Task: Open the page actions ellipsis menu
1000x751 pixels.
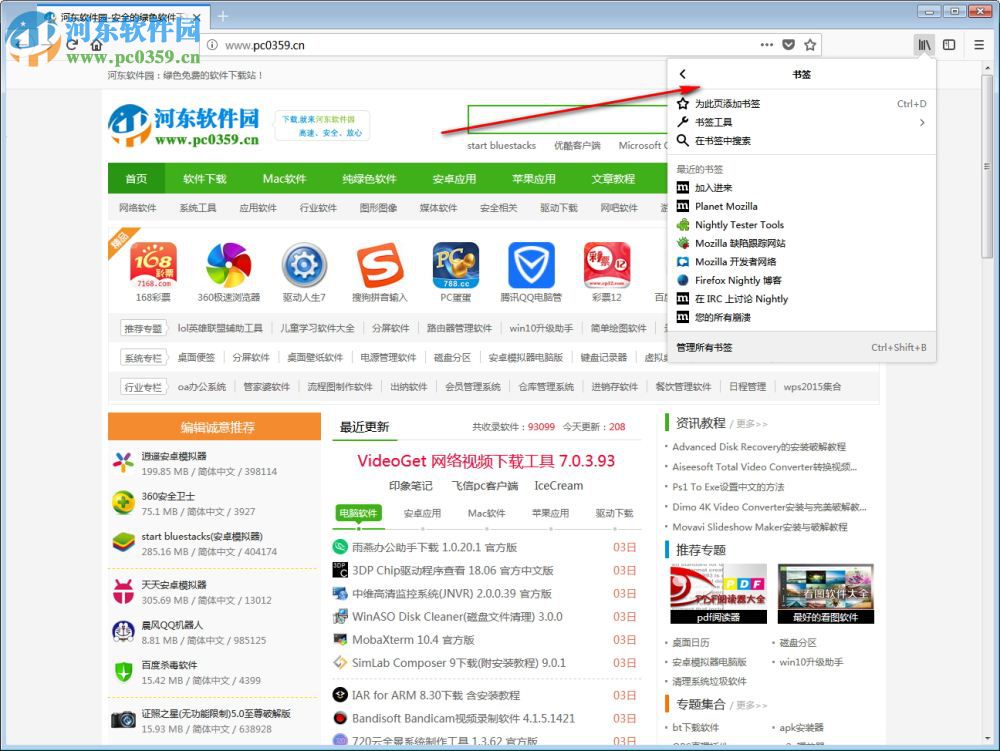Action: coord(766,45)
